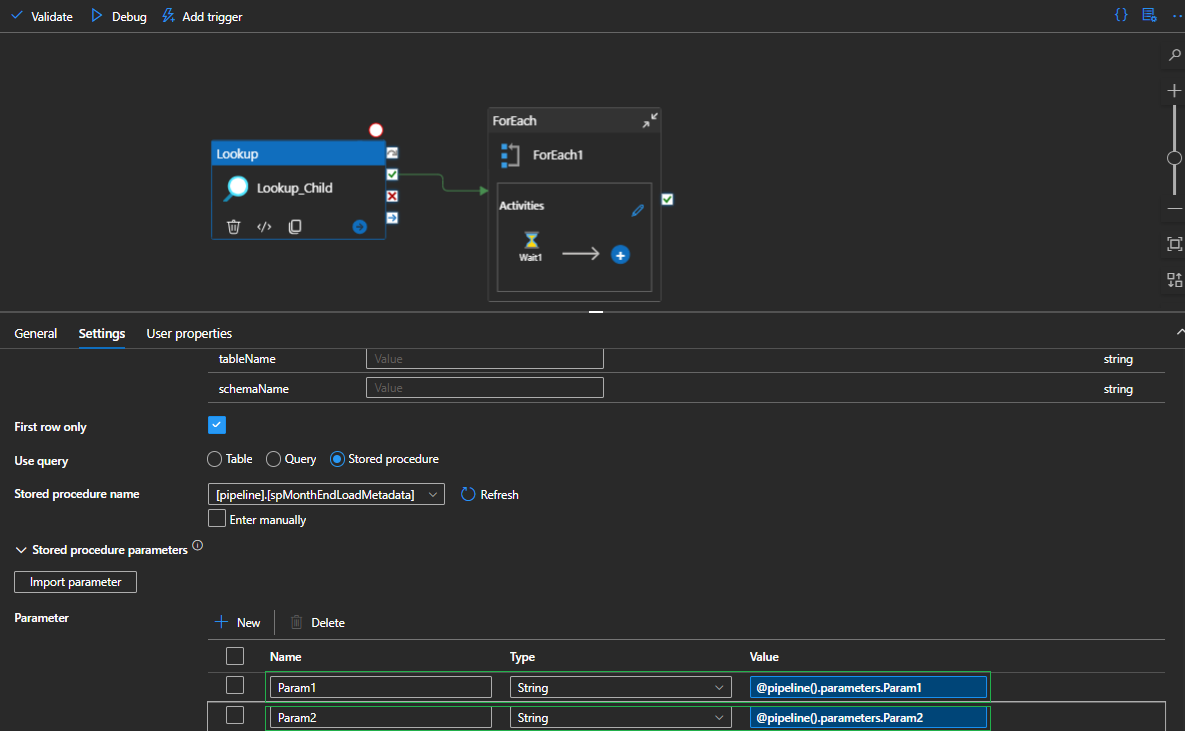
Task: Collapse the properties panel chevron
Action: [1180, 333]
